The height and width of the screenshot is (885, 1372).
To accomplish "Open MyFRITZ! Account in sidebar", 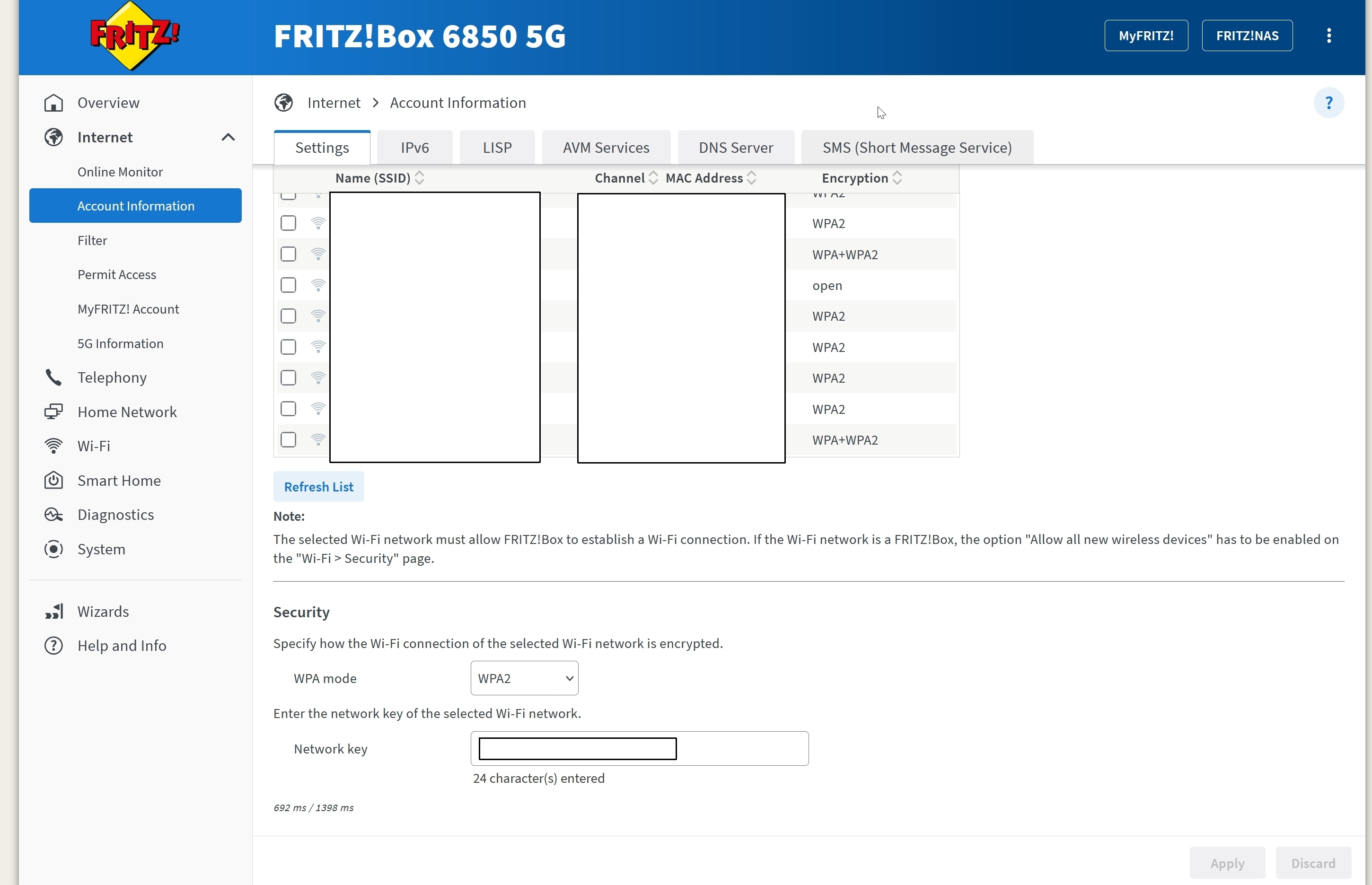I will click(128, 309).
